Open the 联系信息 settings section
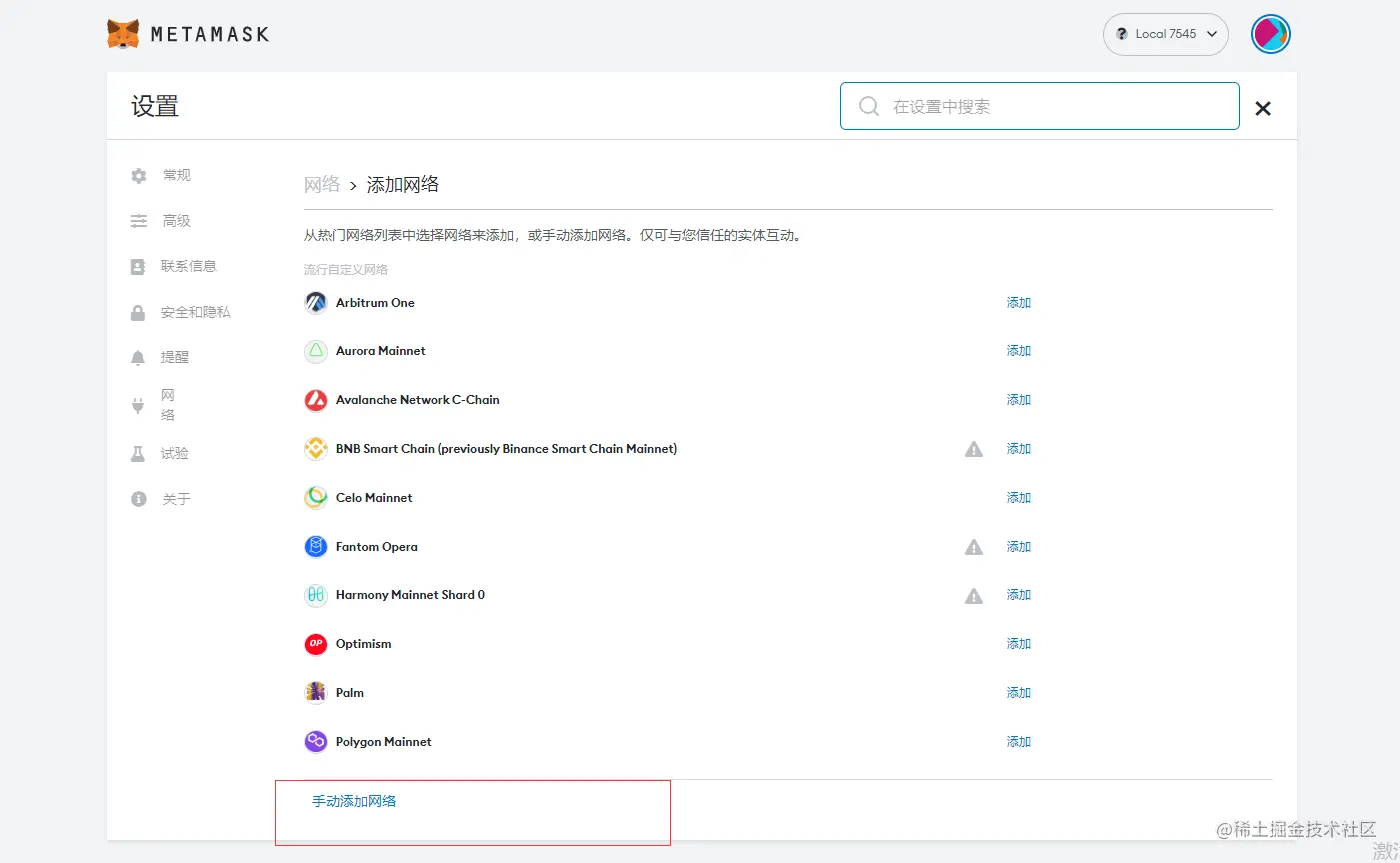Image resolution: width=1400 pixels, height=863 pixels. [x=189, y=266]
